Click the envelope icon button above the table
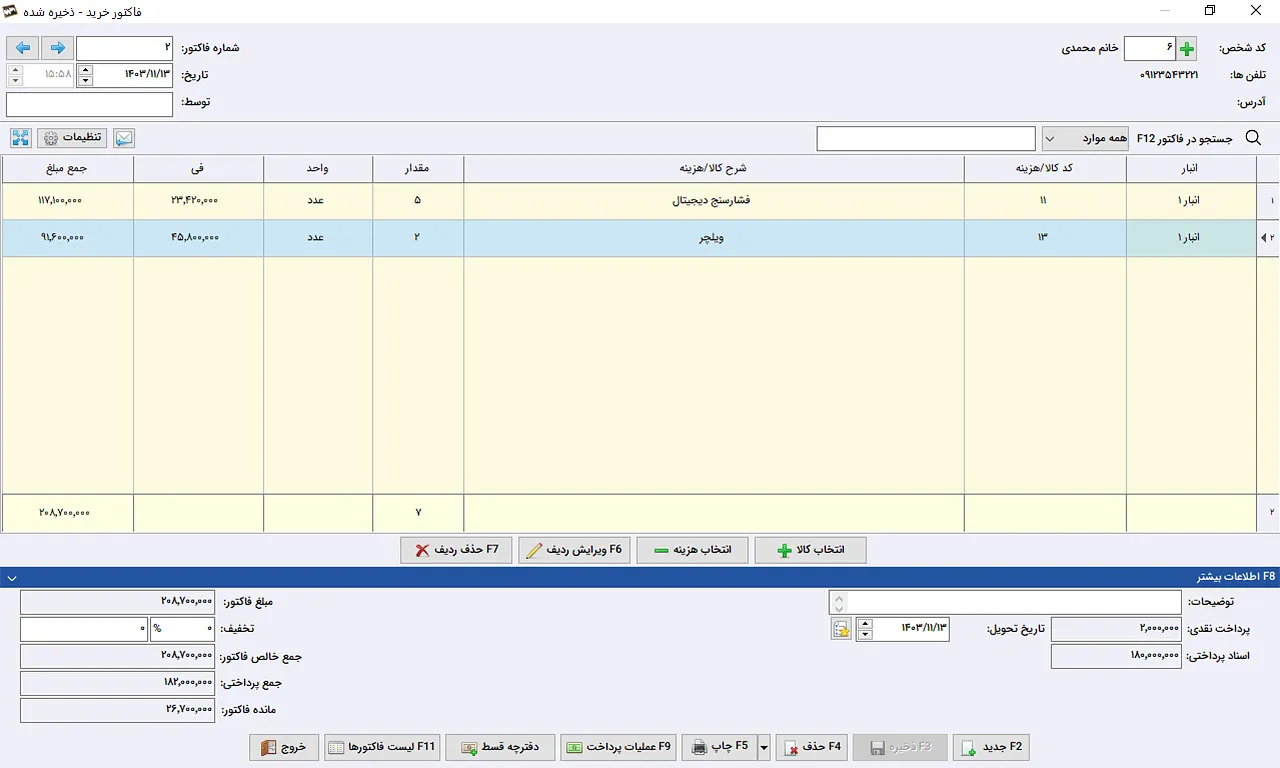 124,138
